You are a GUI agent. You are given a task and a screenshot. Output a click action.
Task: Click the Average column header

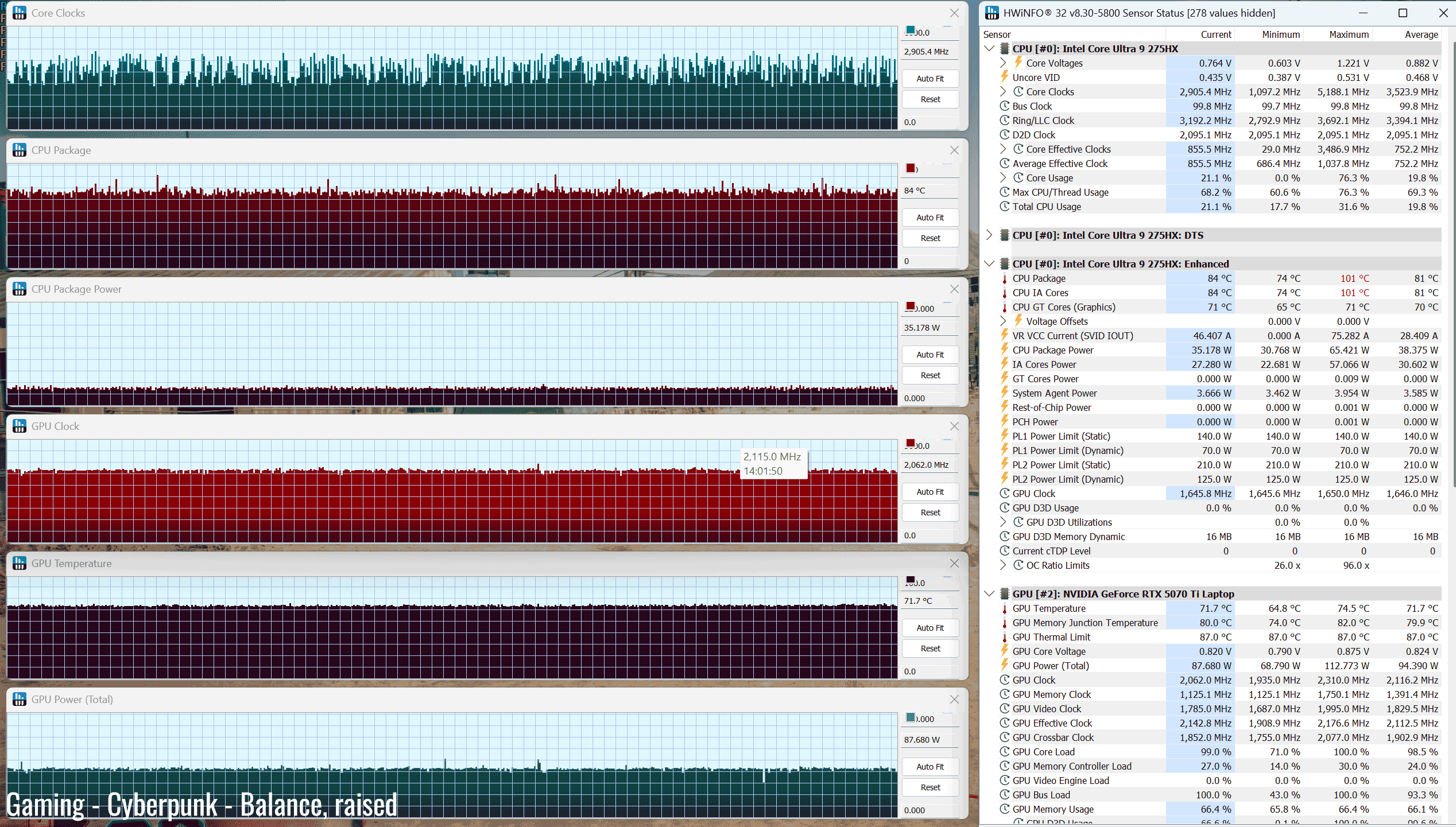1421,34
